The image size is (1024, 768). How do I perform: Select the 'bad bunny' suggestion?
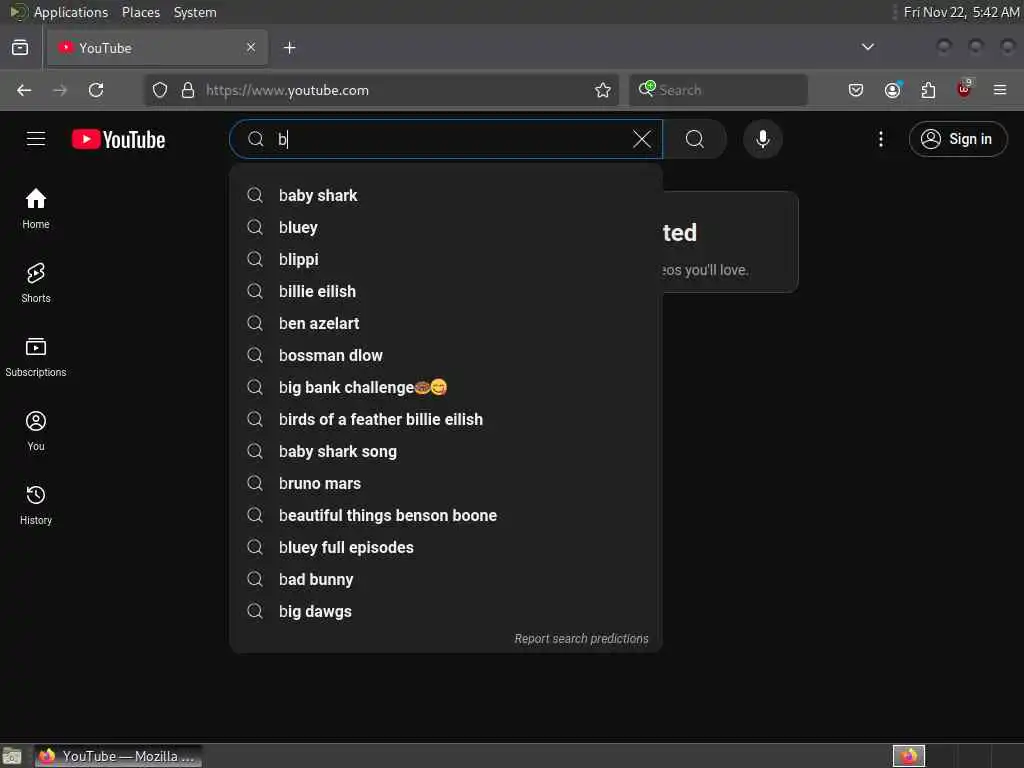446,579
